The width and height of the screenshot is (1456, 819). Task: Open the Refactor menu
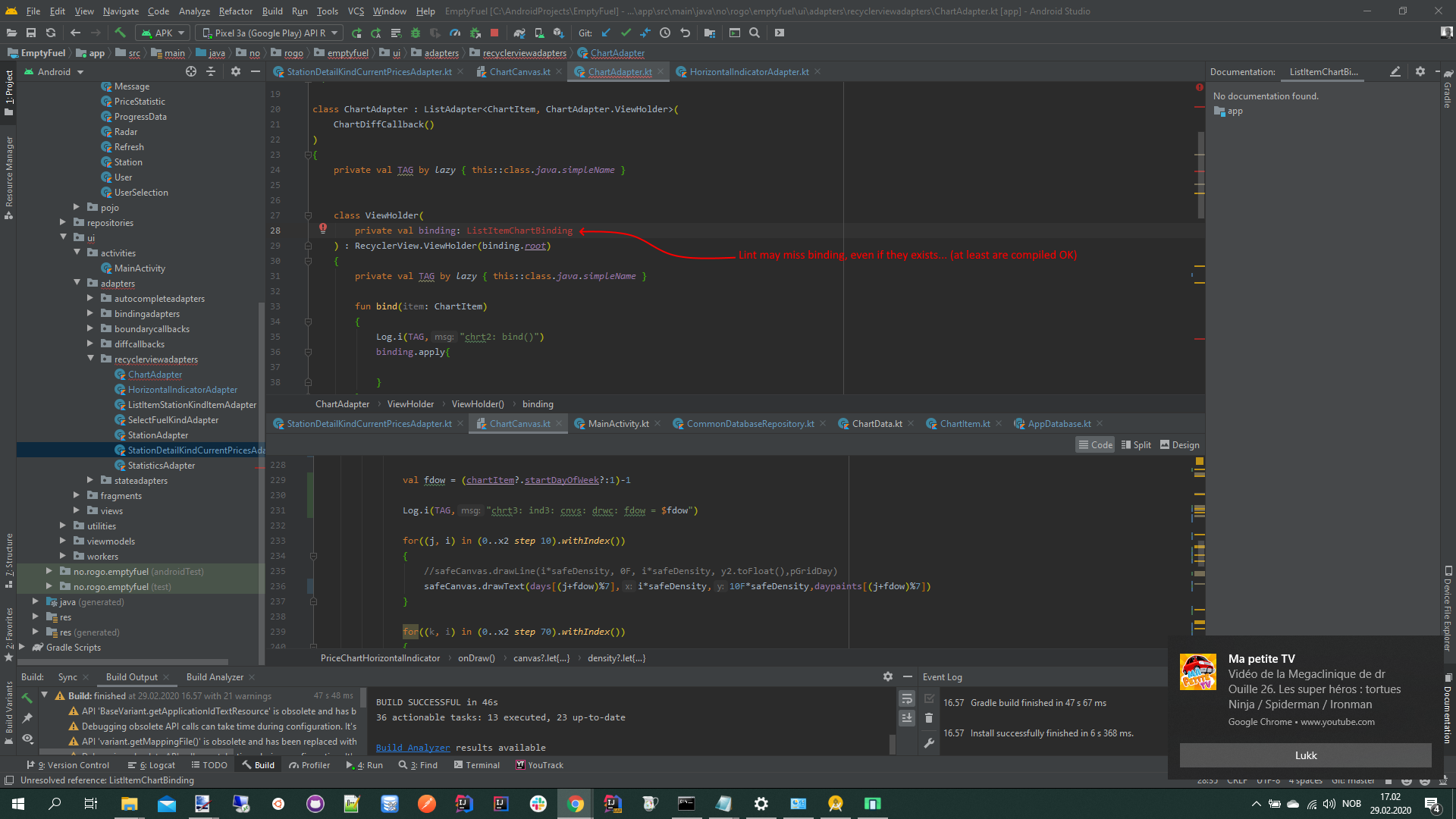click(235, 11)
